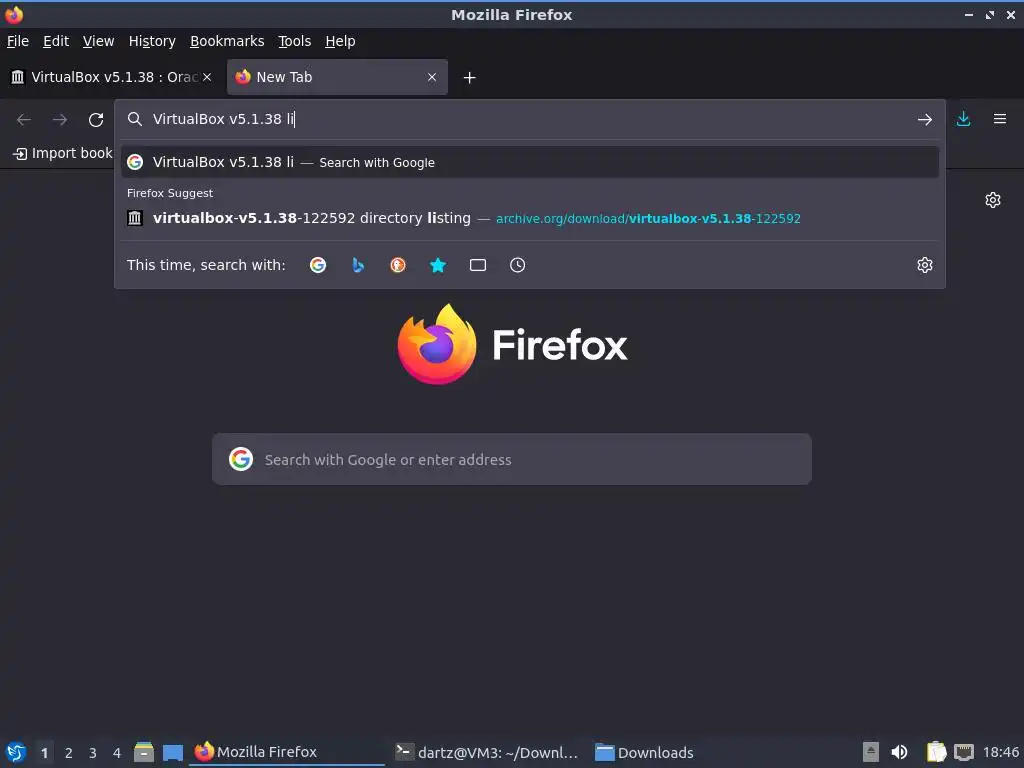Open the clipboard manager tray icon
Screen dimensions: 1024x768
(x=936, y=752)
